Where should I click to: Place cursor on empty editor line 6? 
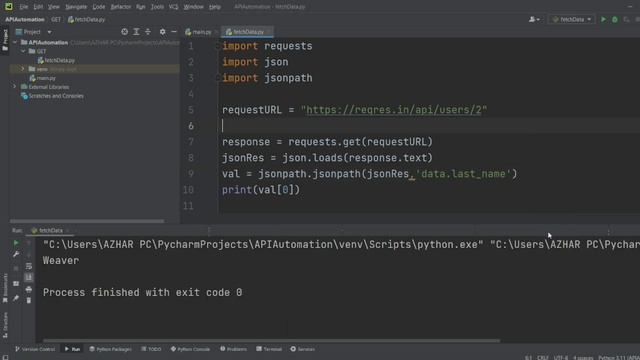click(x=429, y=126)
